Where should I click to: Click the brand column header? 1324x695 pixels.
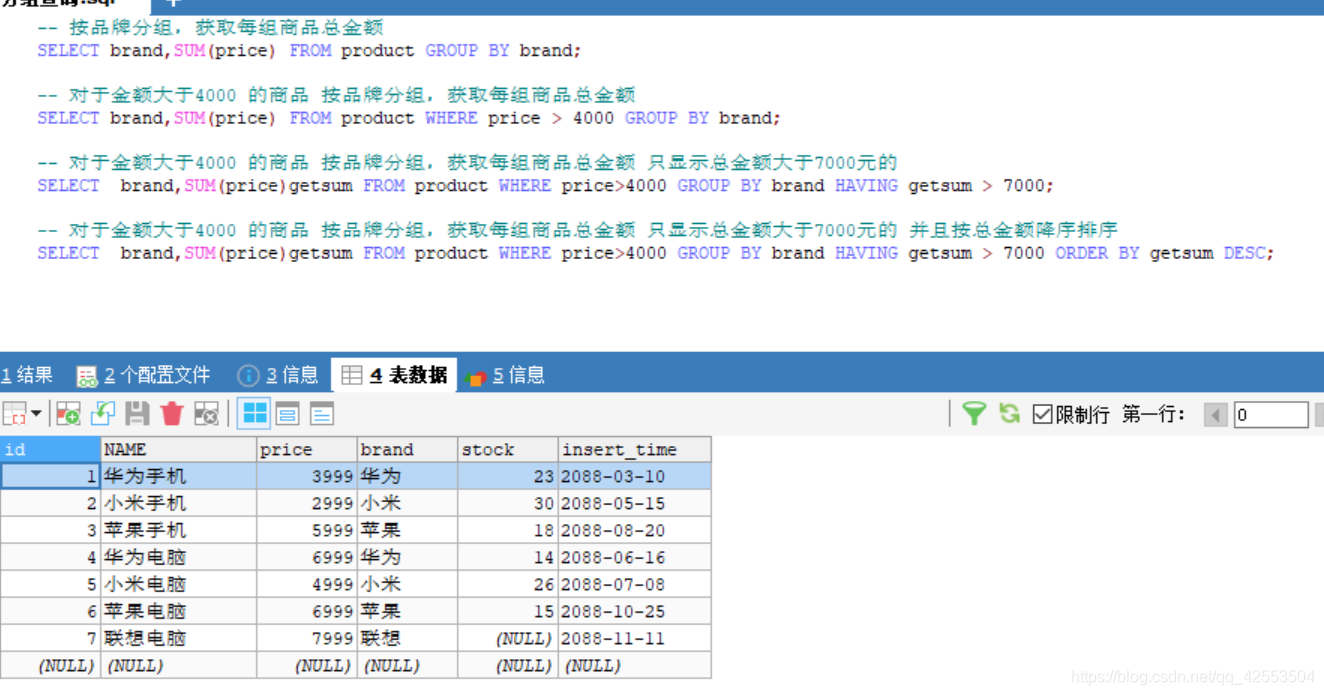point(408,450)
